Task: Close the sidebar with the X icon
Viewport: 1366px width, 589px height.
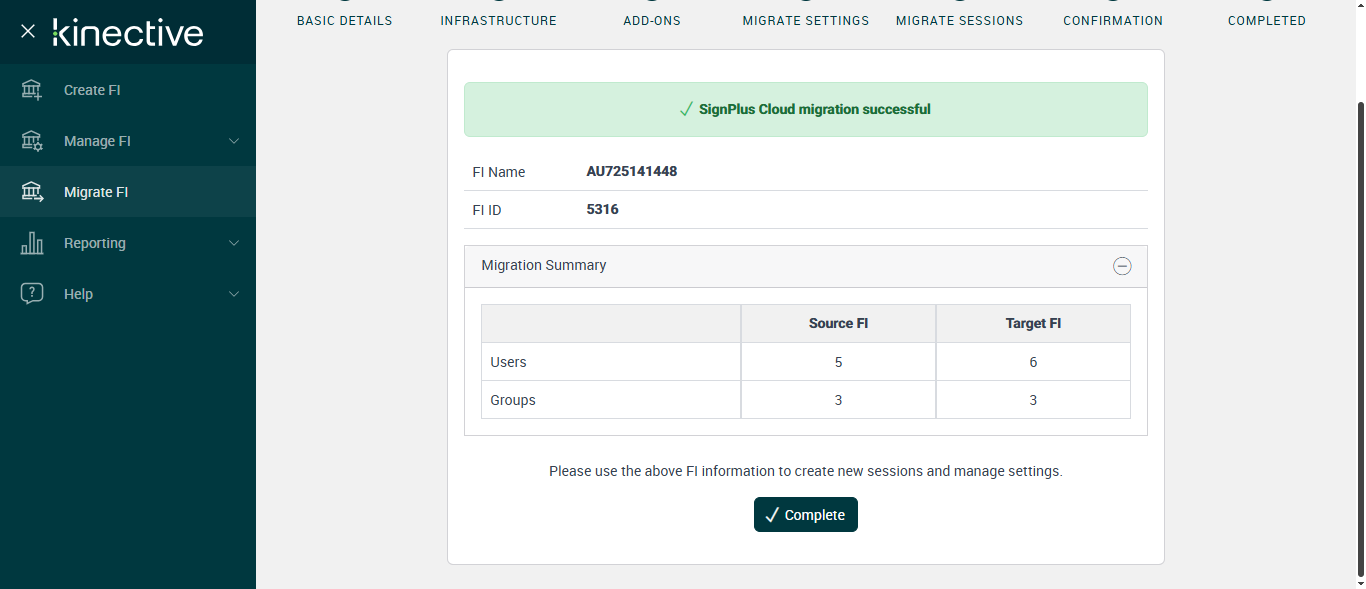Action: pos(28,32)
